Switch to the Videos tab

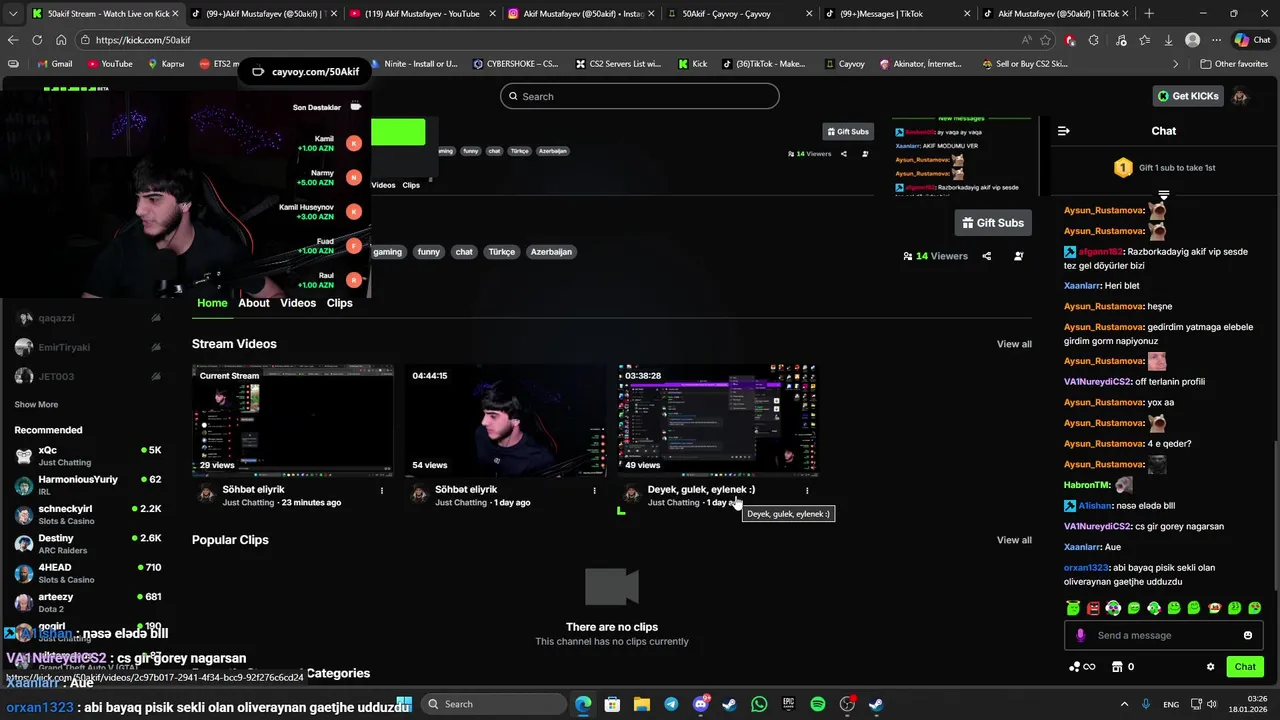(298, 303)
